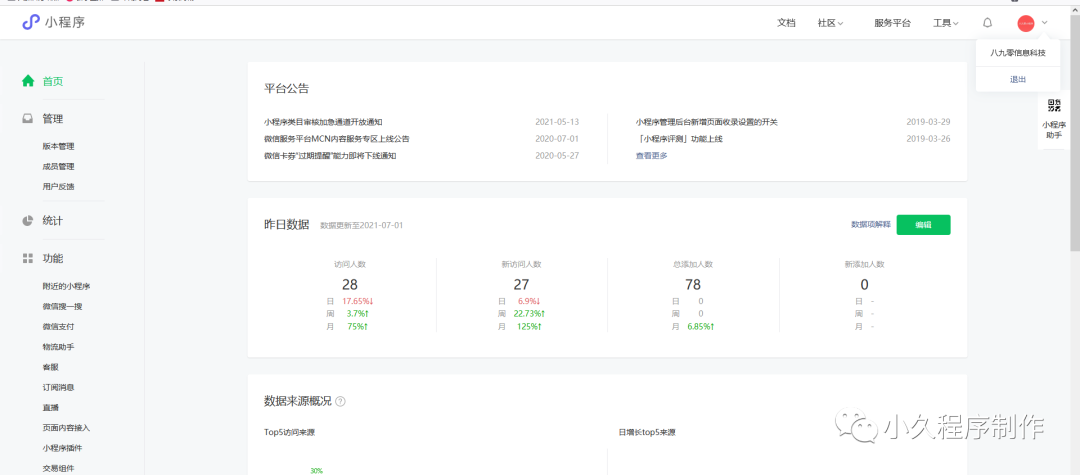Screen dimensions: 1080x475
Task: Open 服务平台 in the top navigation
Action: pyautogui.click(x=892, y=22)
